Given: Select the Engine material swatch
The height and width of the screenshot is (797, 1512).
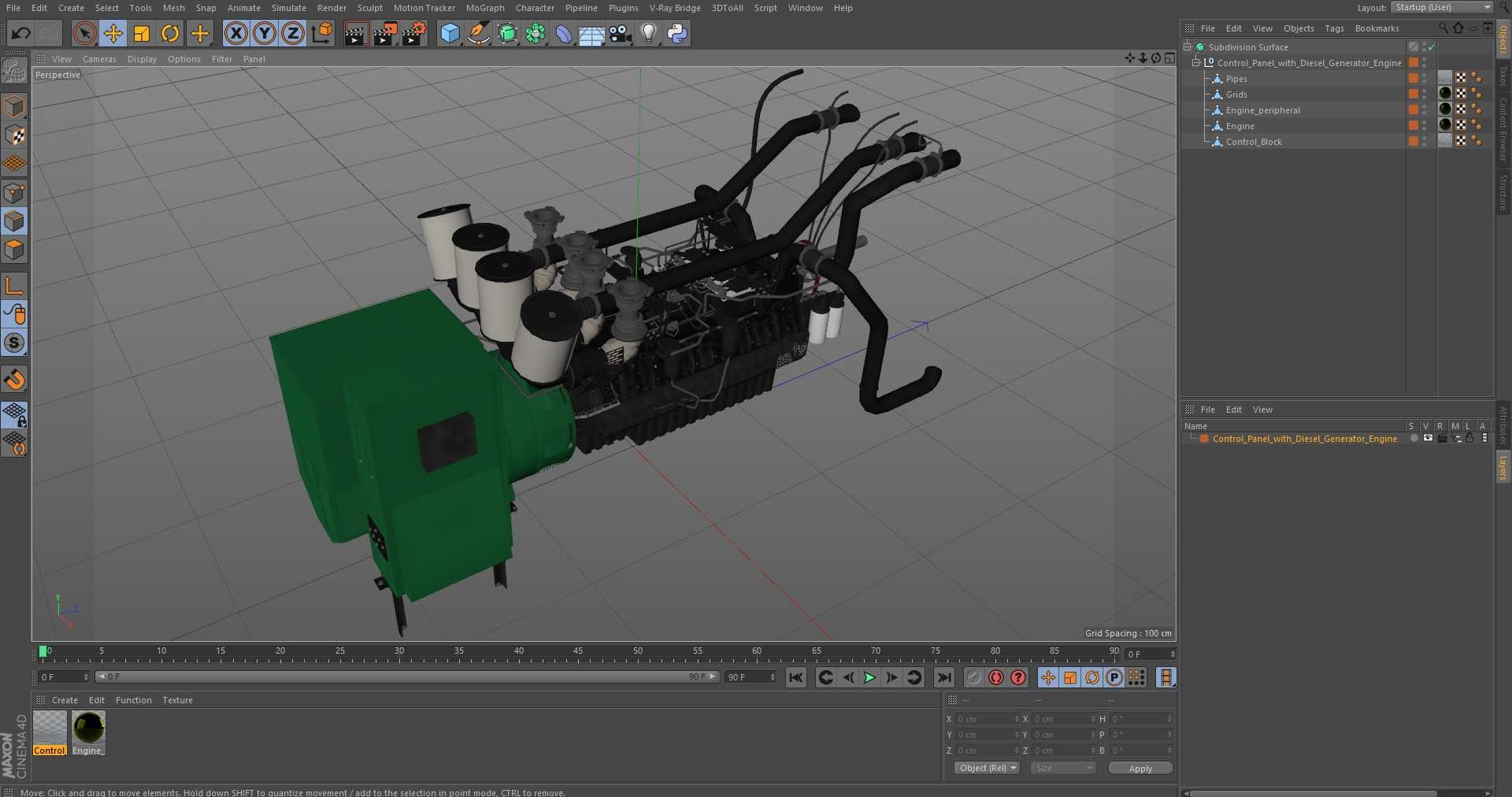Looking at the screenshot, I should pos(88,728).
